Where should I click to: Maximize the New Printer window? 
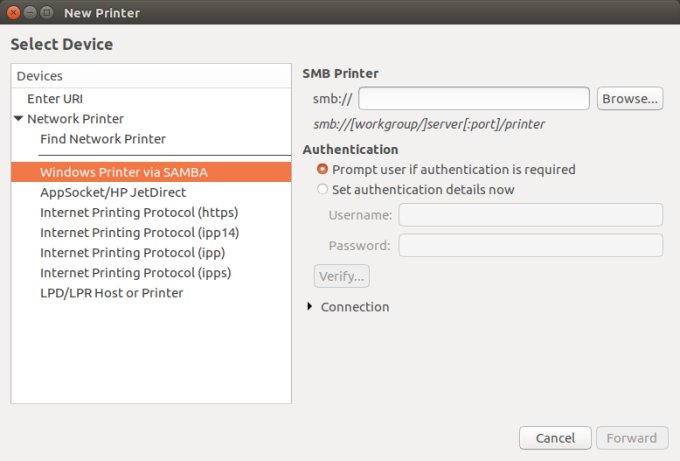pos(47,13)
